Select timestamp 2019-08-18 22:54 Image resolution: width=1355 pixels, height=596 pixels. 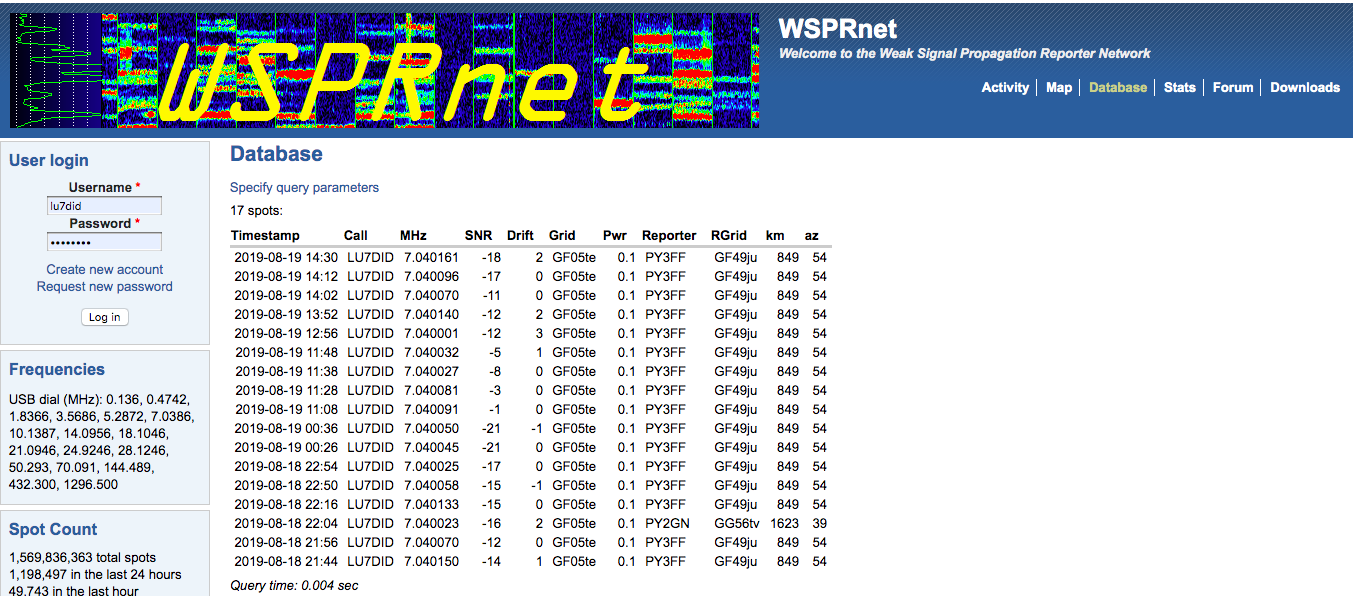(287, 466)
